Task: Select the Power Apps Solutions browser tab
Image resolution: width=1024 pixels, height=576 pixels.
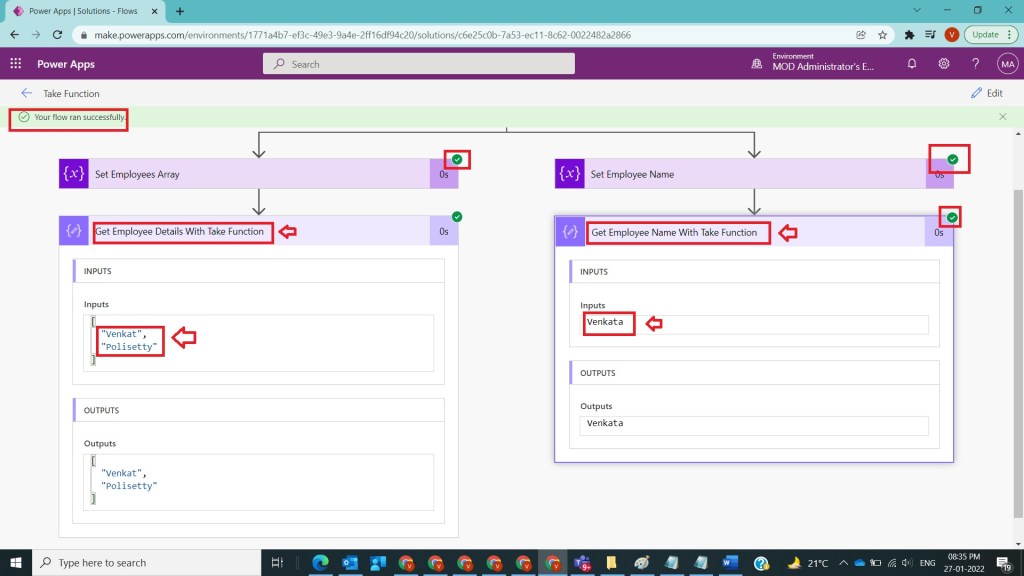Action: [x=85, y=11]
